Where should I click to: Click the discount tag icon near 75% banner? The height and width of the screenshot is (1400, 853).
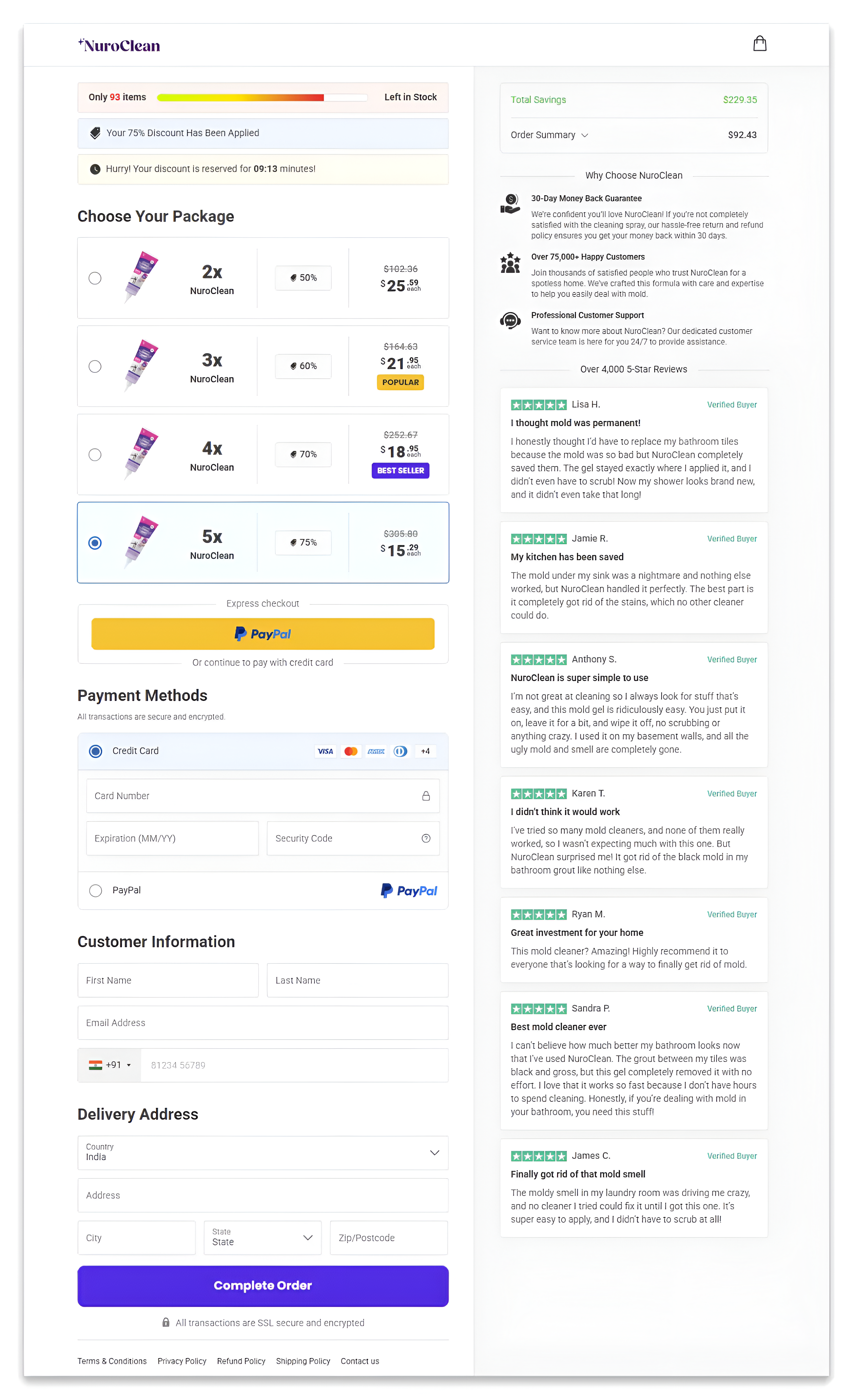pos(95,132)
